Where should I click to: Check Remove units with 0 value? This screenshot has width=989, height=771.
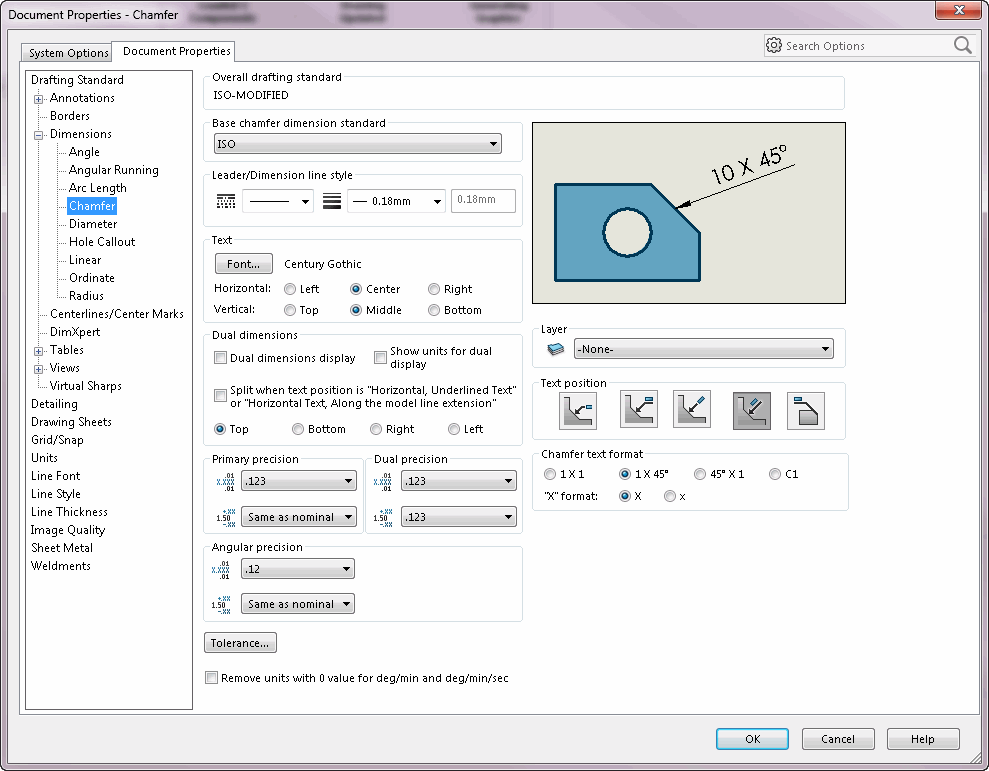click(x=211, y=678)
